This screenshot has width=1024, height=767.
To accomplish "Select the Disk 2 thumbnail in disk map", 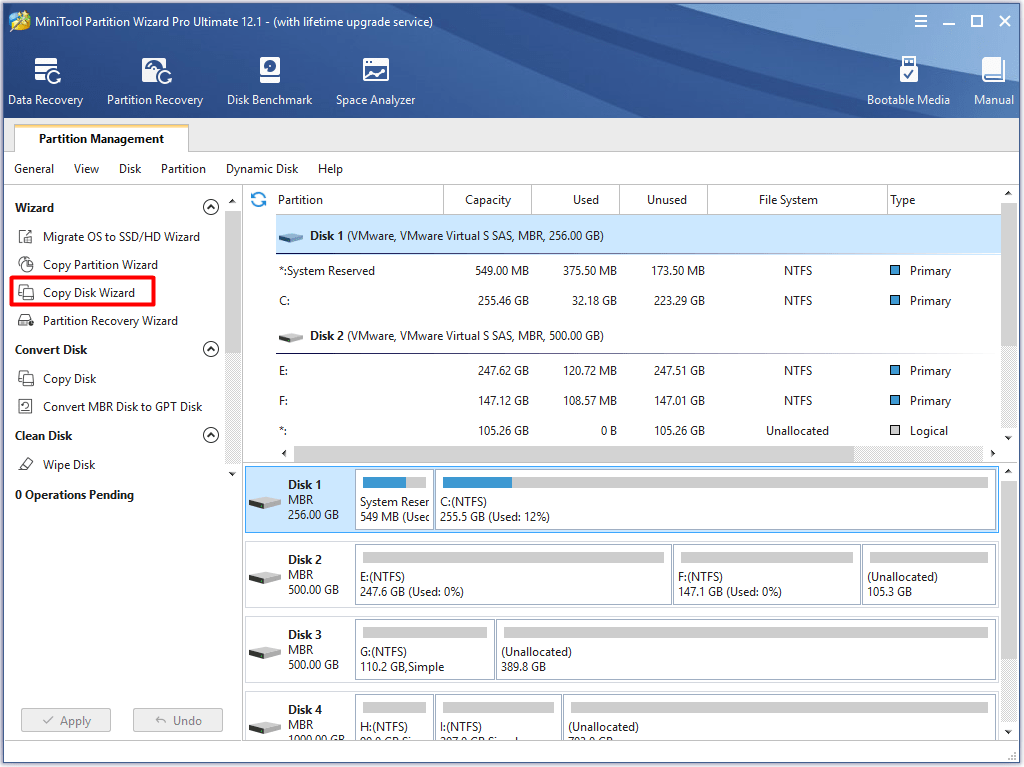I will click(x=299, y=574).
